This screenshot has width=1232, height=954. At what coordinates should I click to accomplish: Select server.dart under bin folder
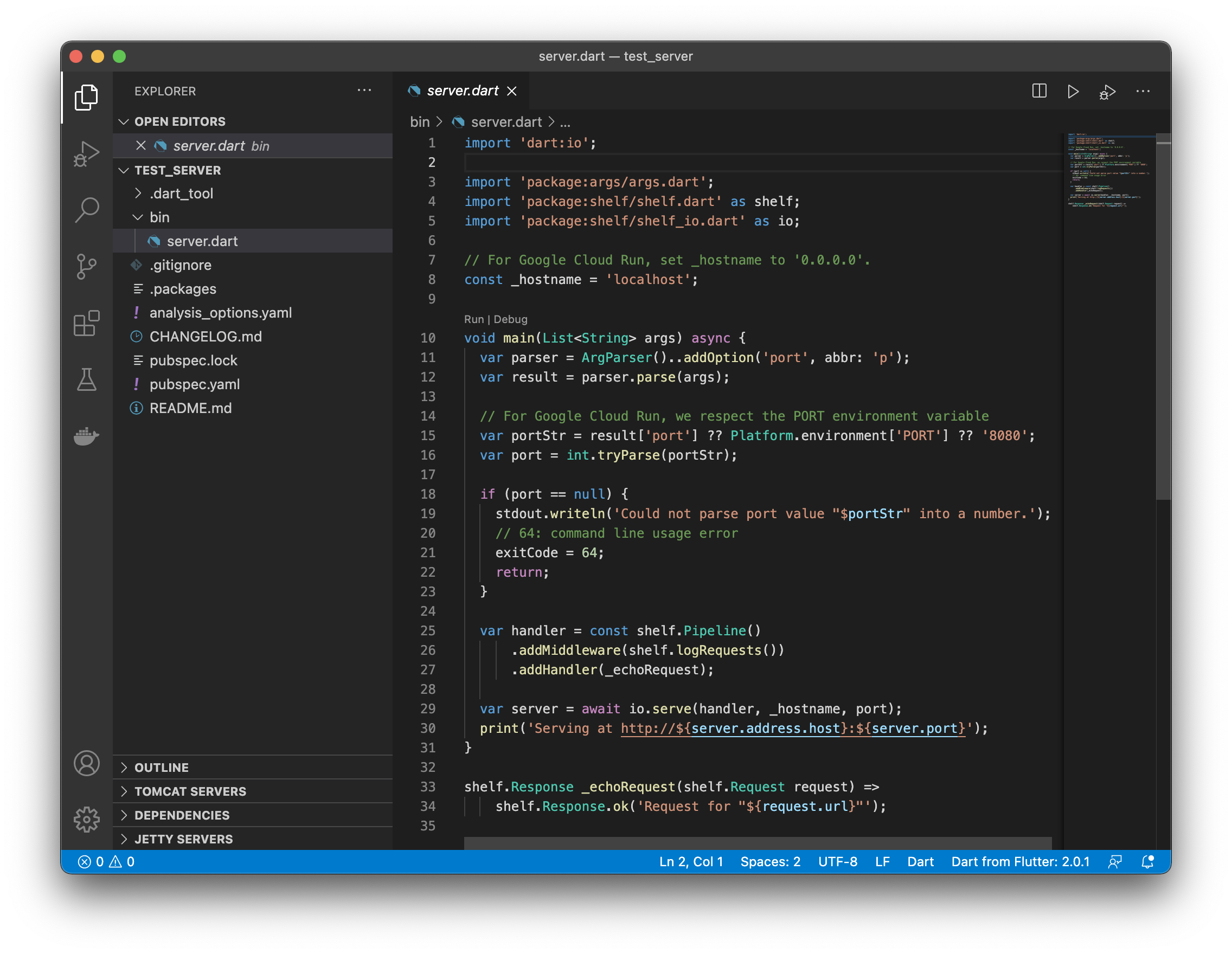[x=253, y=241]
